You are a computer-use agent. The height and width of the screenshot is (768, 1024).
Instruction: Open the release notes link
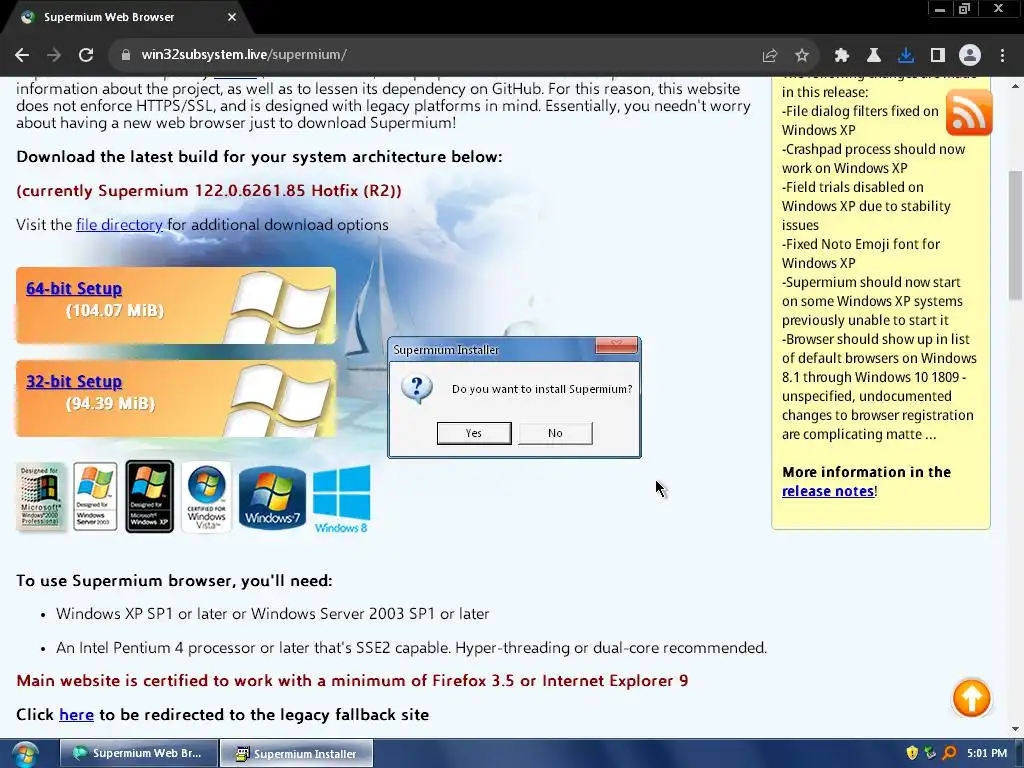click(827, 491)
